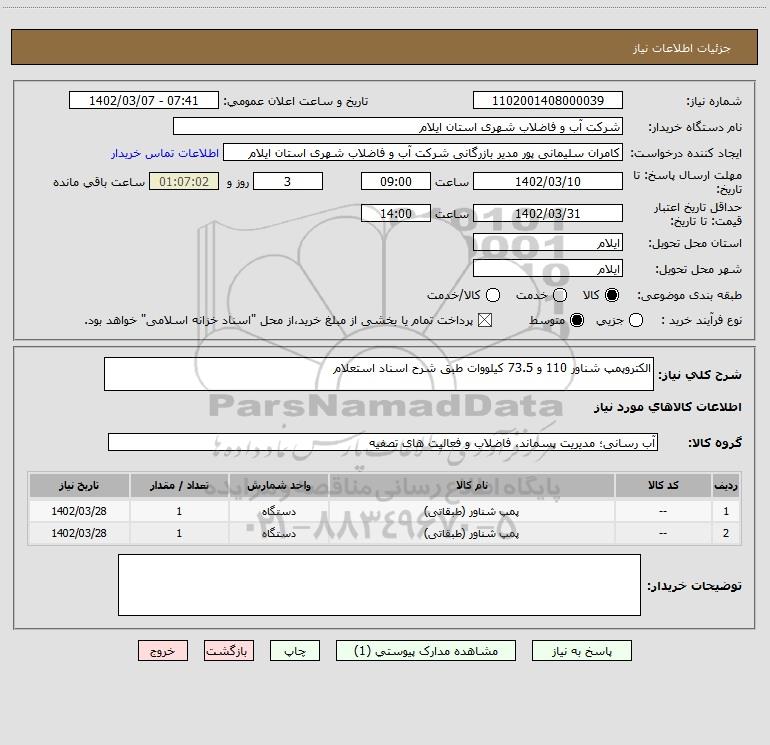This screenshot has width=770, height=745.
Task: Click row number 1 cell
Action: click(x=726, y=511)
